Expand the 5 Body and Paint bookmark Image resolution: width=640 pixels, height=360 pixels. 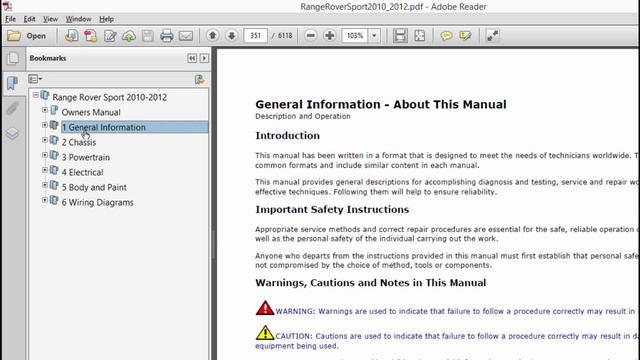click(x=45, y=185)
